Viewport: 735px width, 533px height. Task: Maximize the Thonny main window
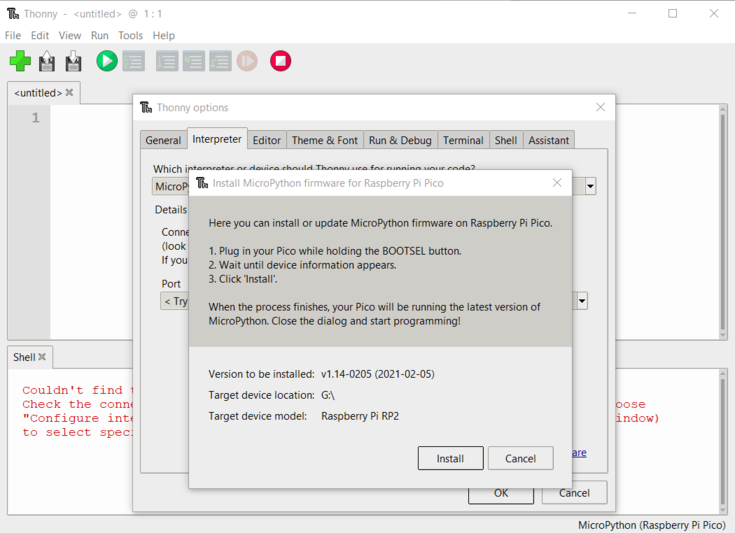673,14
